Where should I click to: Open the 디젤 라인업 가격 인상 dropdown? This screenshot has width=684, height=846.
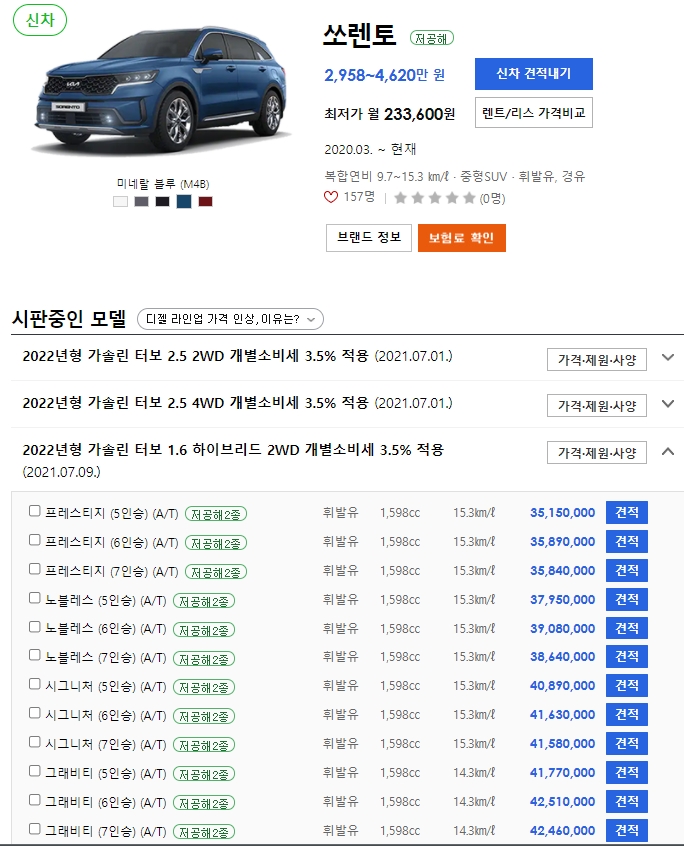click(x=230, y=319)
